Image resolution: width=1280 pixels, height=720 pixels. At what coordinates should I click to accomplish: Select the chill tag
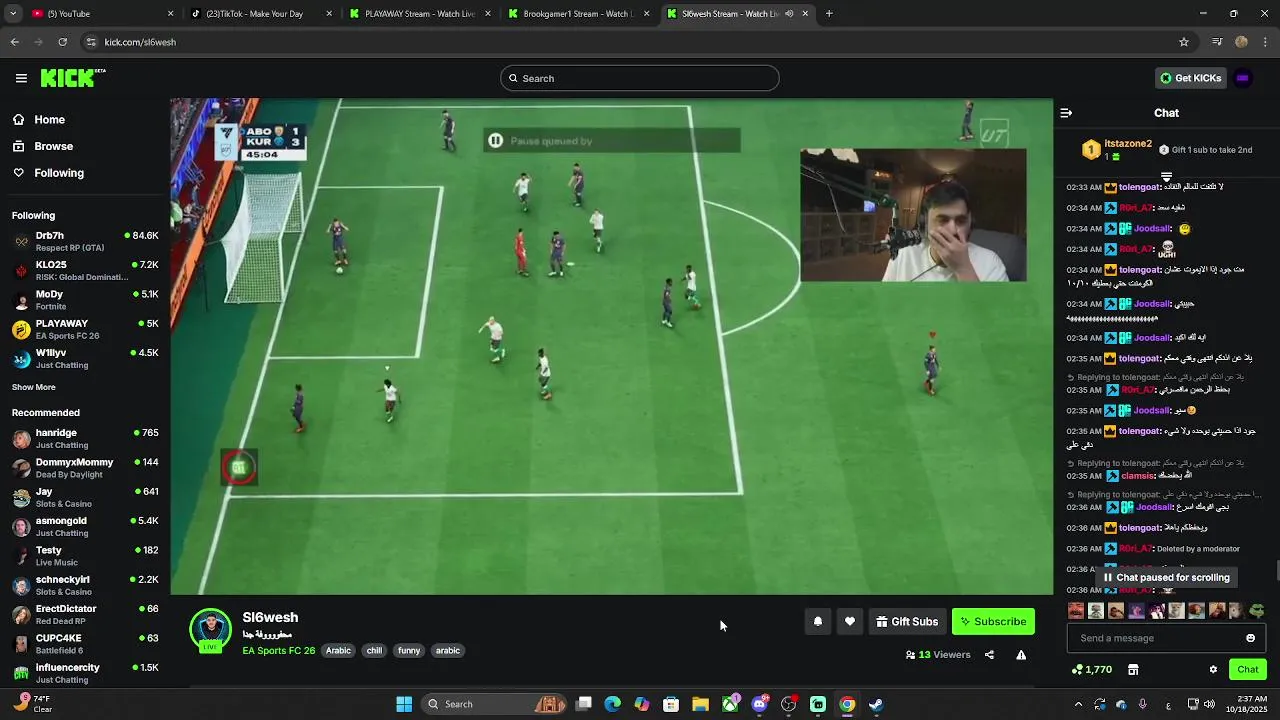click(x=374, y=650)
